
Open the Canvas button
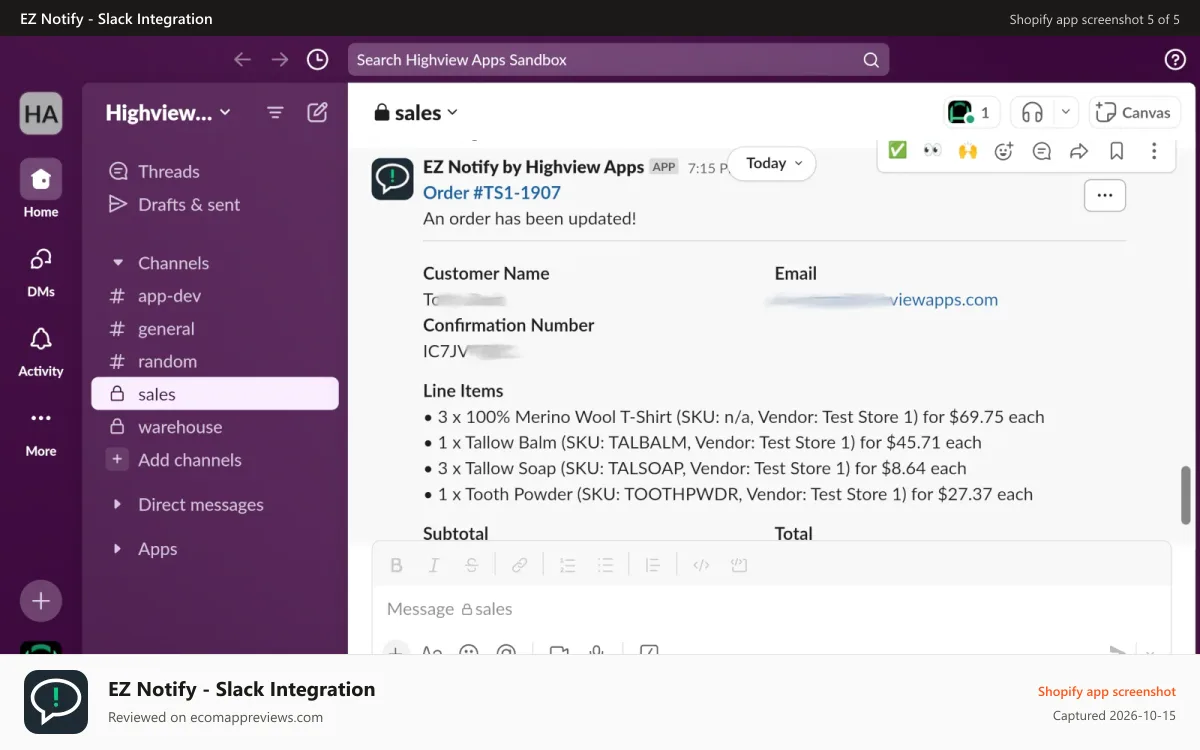click(x=1134, y=112)
